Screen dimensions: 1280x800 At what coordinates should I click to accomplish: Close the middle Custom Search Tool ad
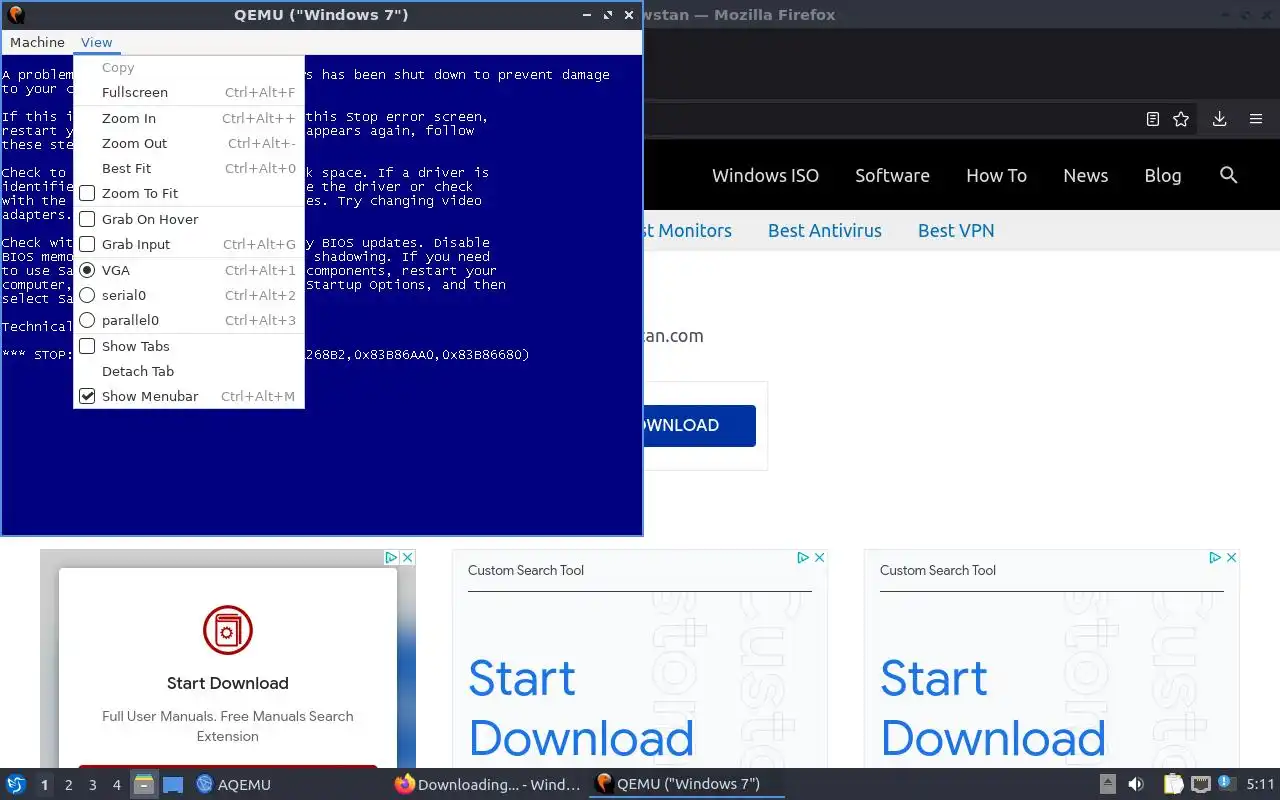click(819, 558)
